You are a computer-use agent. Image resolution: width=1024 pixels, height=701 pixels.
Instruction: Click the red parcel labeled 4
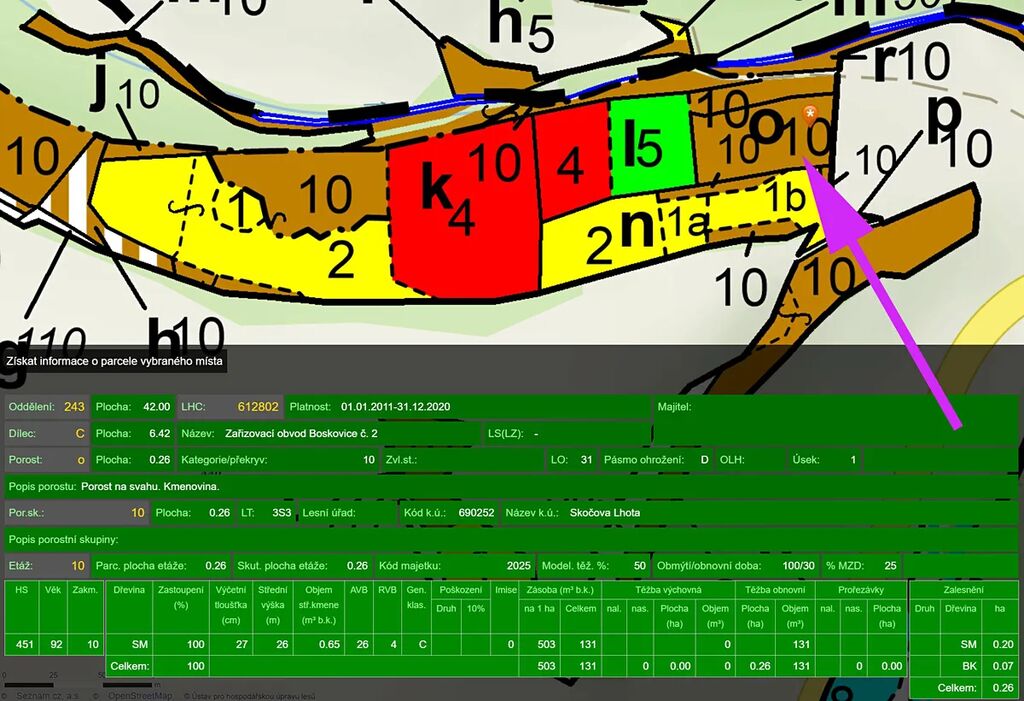point(570,165)
